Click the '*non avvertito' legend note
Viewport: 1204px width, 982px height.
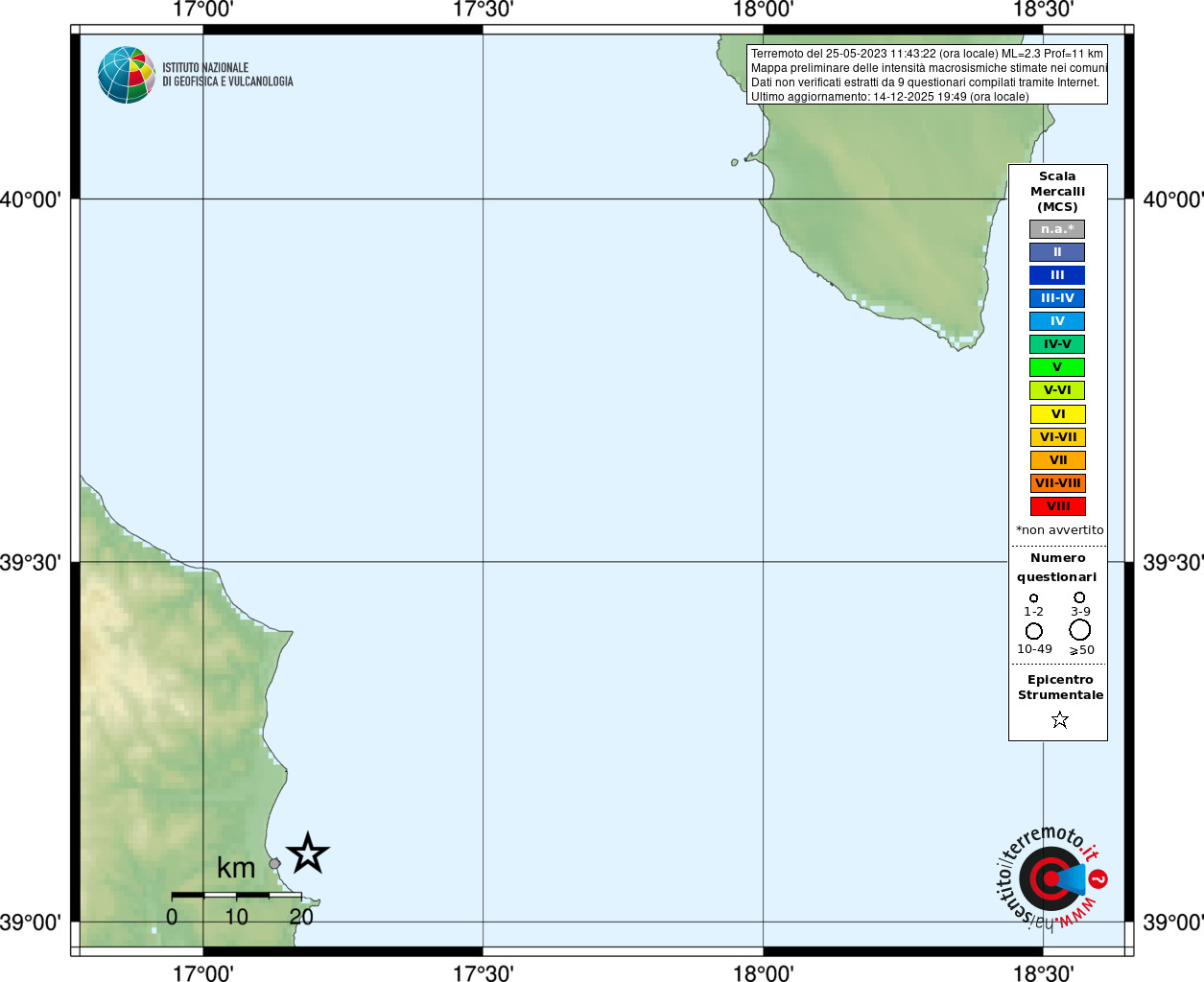(x=1059, y=530)
